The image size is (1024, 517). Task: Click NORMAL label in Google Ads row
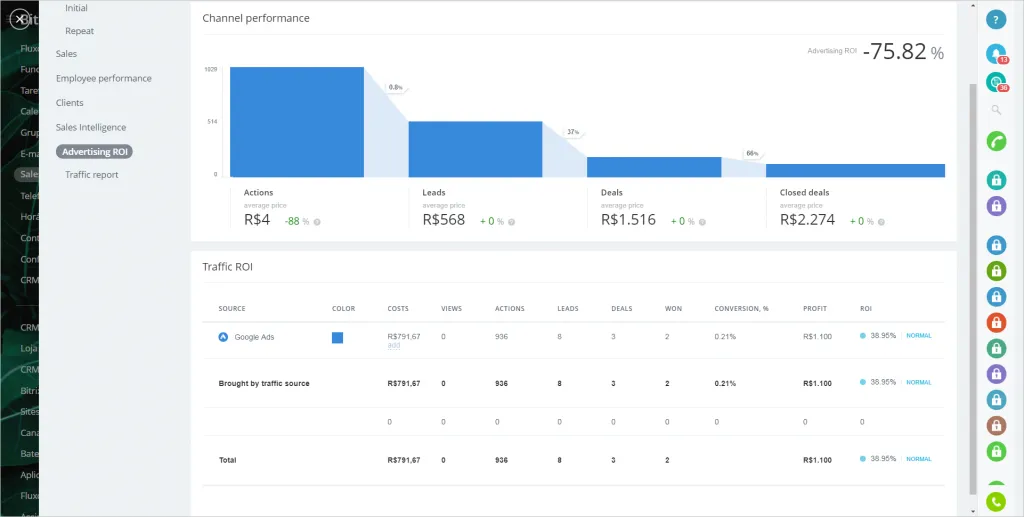[919, 336]
